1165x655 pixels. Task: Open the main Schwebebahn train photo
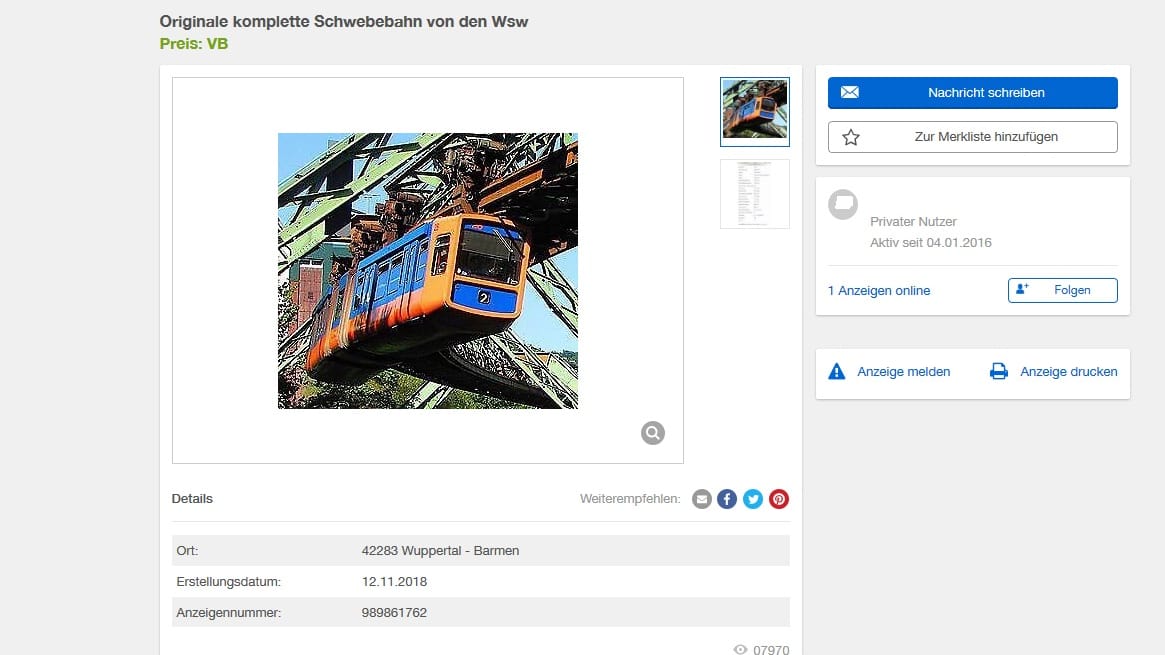click(x=428, y=270)
